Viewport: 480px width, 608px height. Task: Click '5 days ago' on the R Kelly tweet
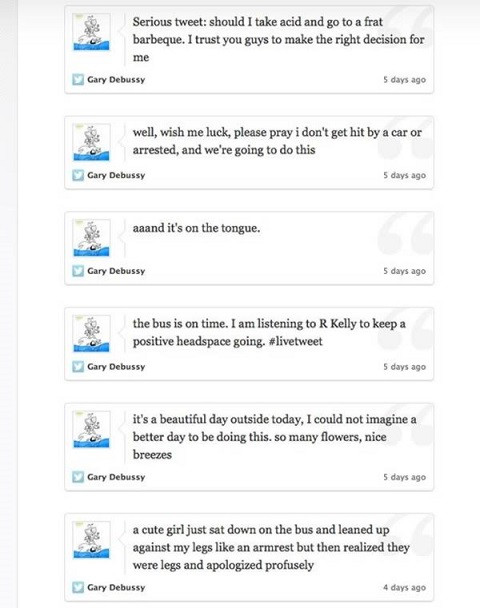coord(404,366)
